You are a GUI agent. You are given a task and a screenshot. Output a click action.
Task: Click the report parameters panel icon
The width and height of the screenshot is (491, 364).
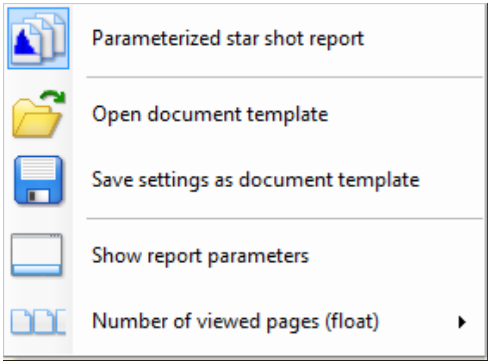37,255
